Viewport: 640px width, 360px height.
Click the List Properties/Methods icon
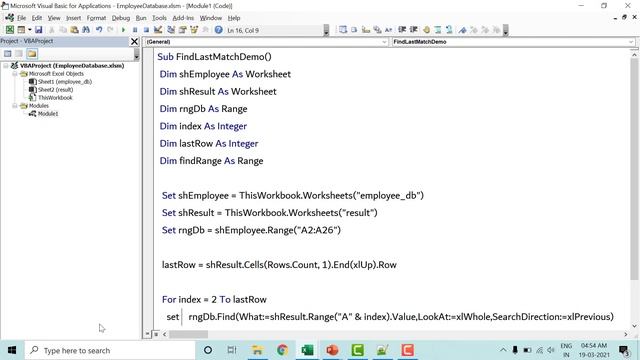click(343, 30)
